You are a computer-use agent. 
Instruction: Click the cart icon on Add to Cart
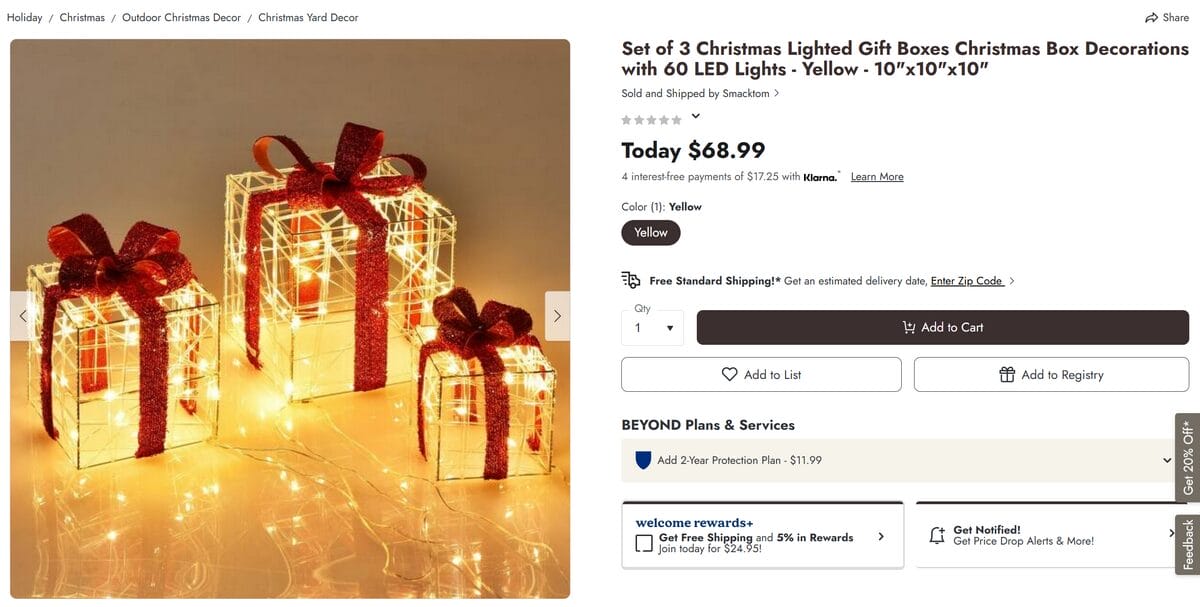908,327
